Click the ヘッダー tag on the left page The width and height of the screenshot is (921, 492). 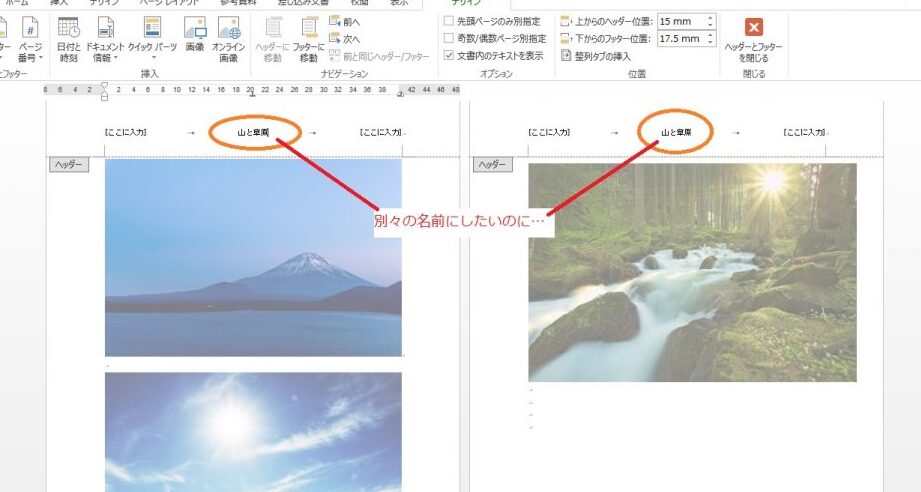69,165
